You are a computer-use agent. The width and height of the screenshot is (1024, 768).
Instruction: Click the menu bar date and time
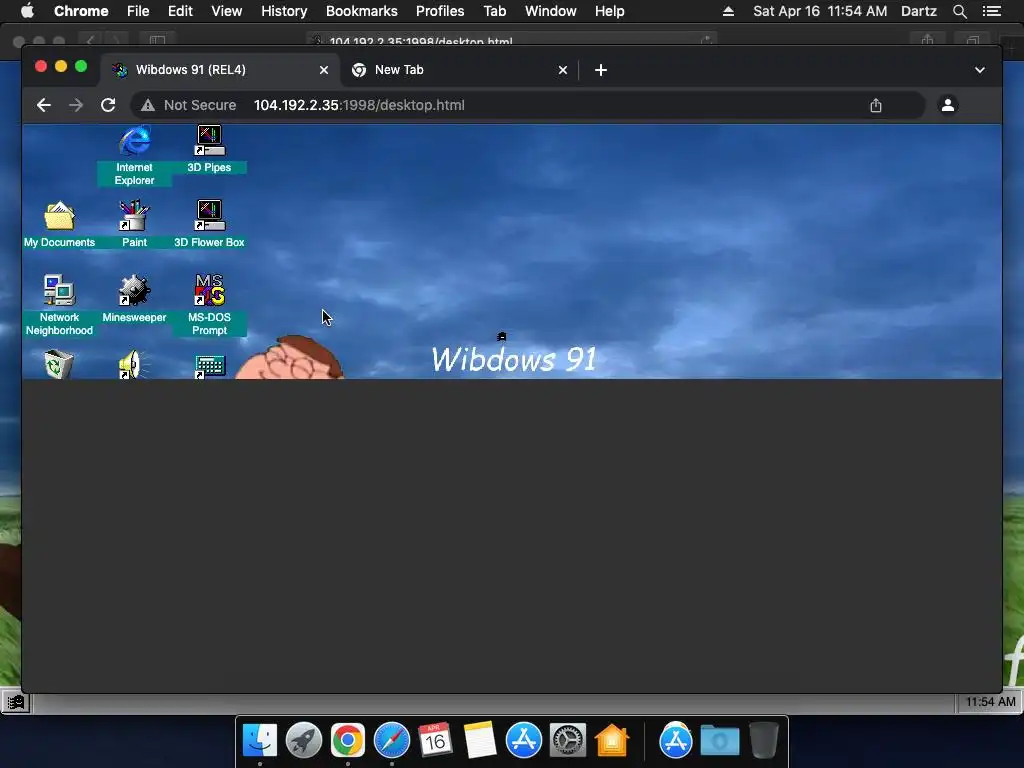click(x=820, y=11)
